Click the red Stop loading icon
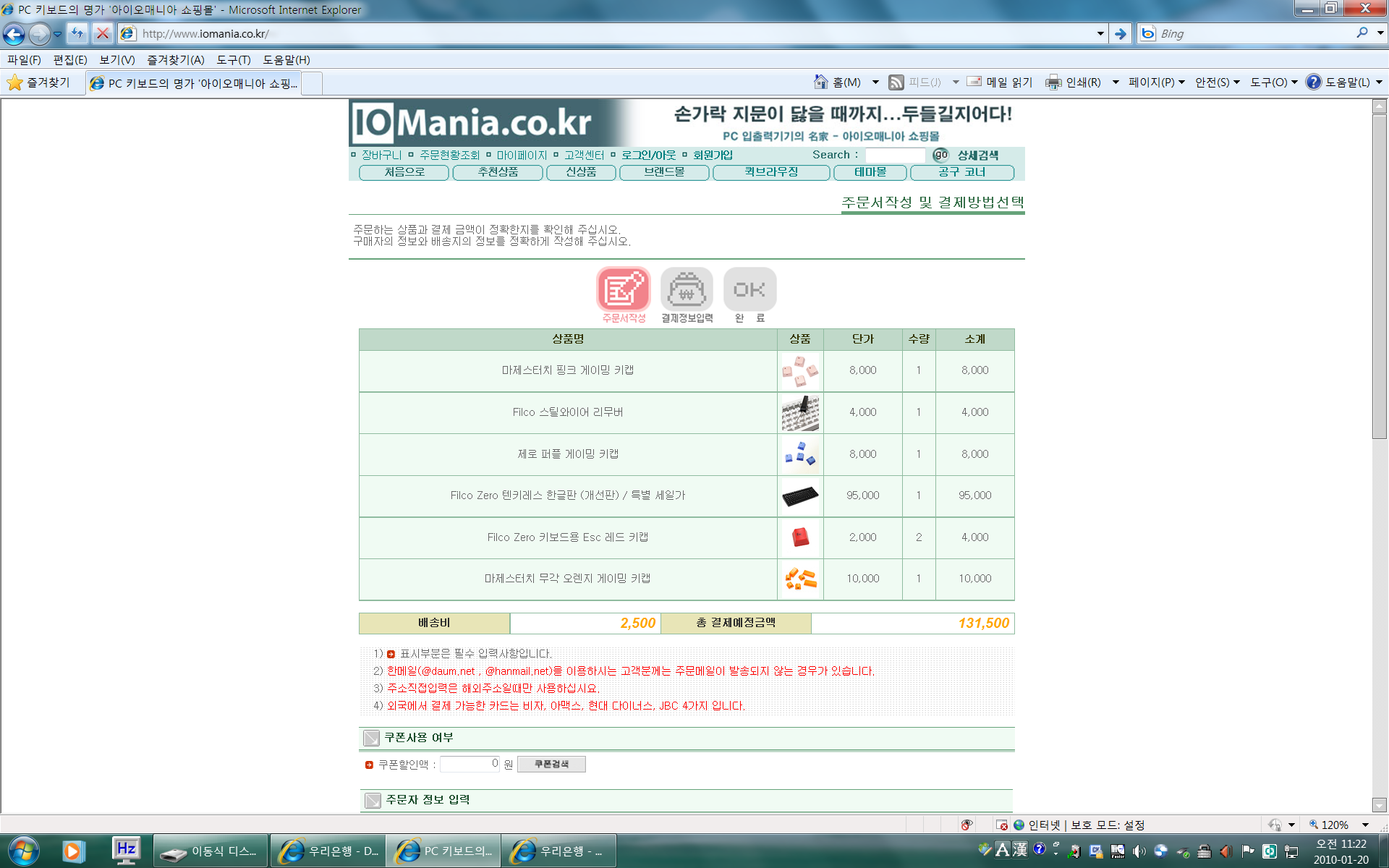The height and width of the screenshot is (868, 1389). [x=103, y=33]
